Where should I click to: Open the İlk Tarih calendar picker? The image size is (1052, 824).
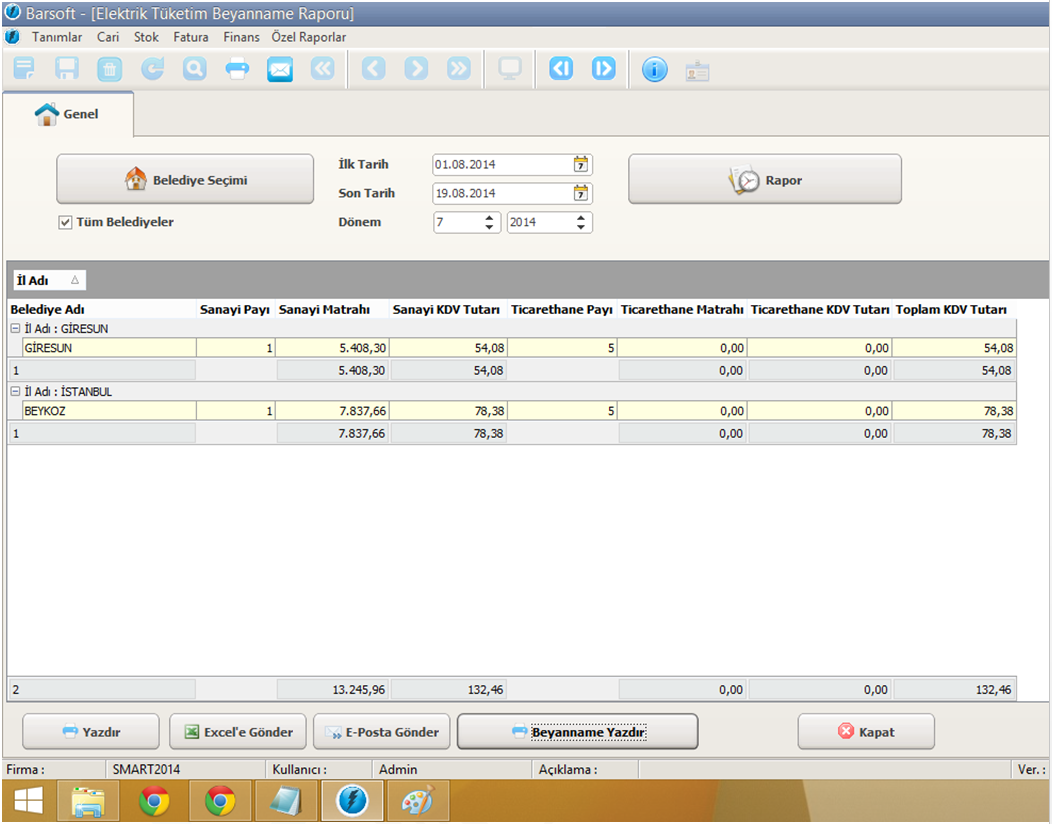581,165
